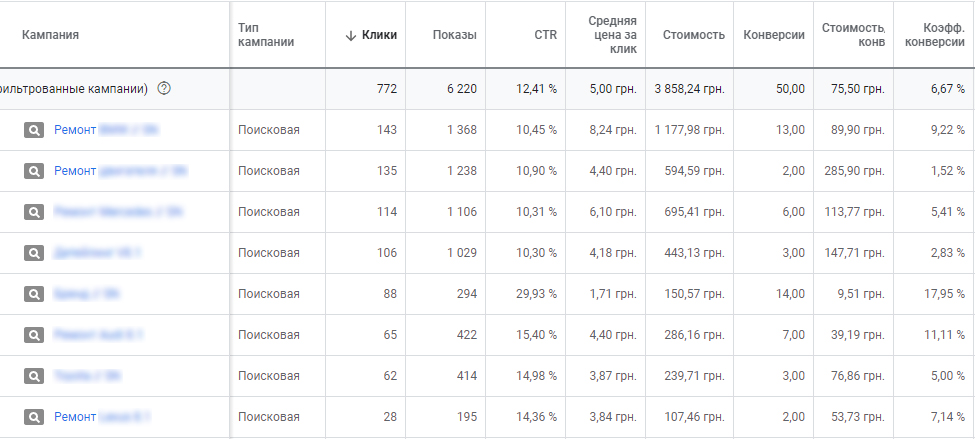Click the search icon in the 135 clicks row
Image resolution: width=975 pixels, height=439 pixels.
[x=34, y=171]
